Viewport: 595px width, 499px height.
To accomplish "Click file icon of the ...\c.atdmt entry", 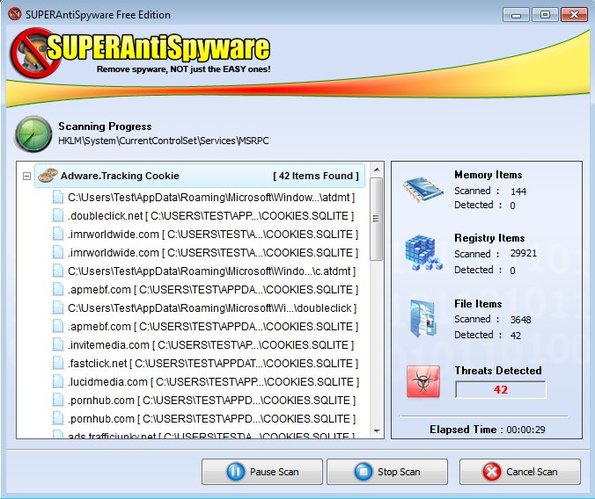I will pos(58,271).
